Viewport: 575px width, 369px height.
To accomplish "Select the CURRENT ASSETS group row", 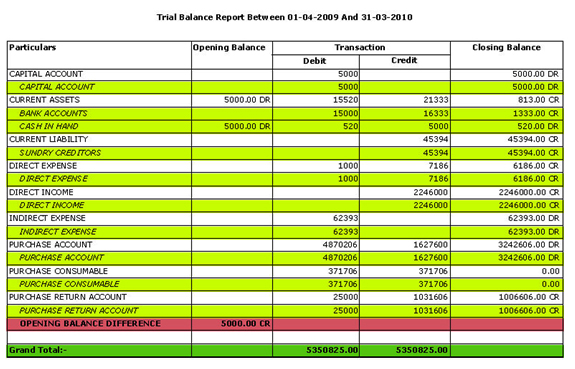I will 285,100.
